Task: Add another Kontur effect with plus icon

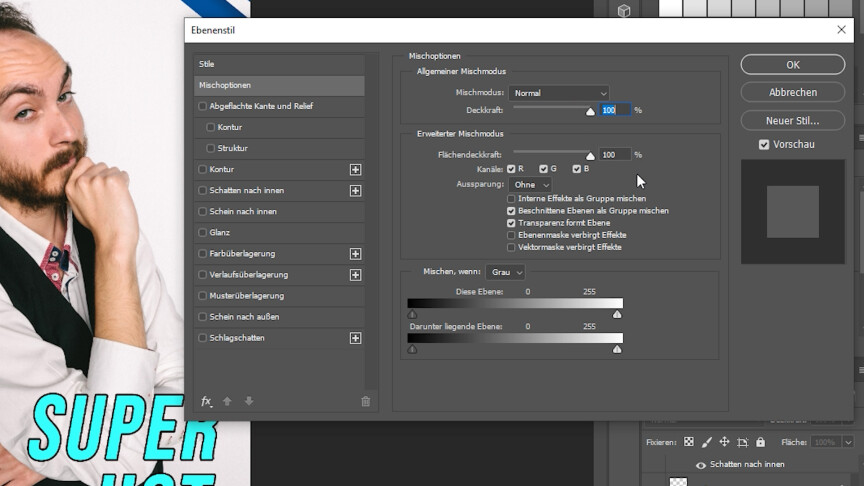Action: click(355, 170)
